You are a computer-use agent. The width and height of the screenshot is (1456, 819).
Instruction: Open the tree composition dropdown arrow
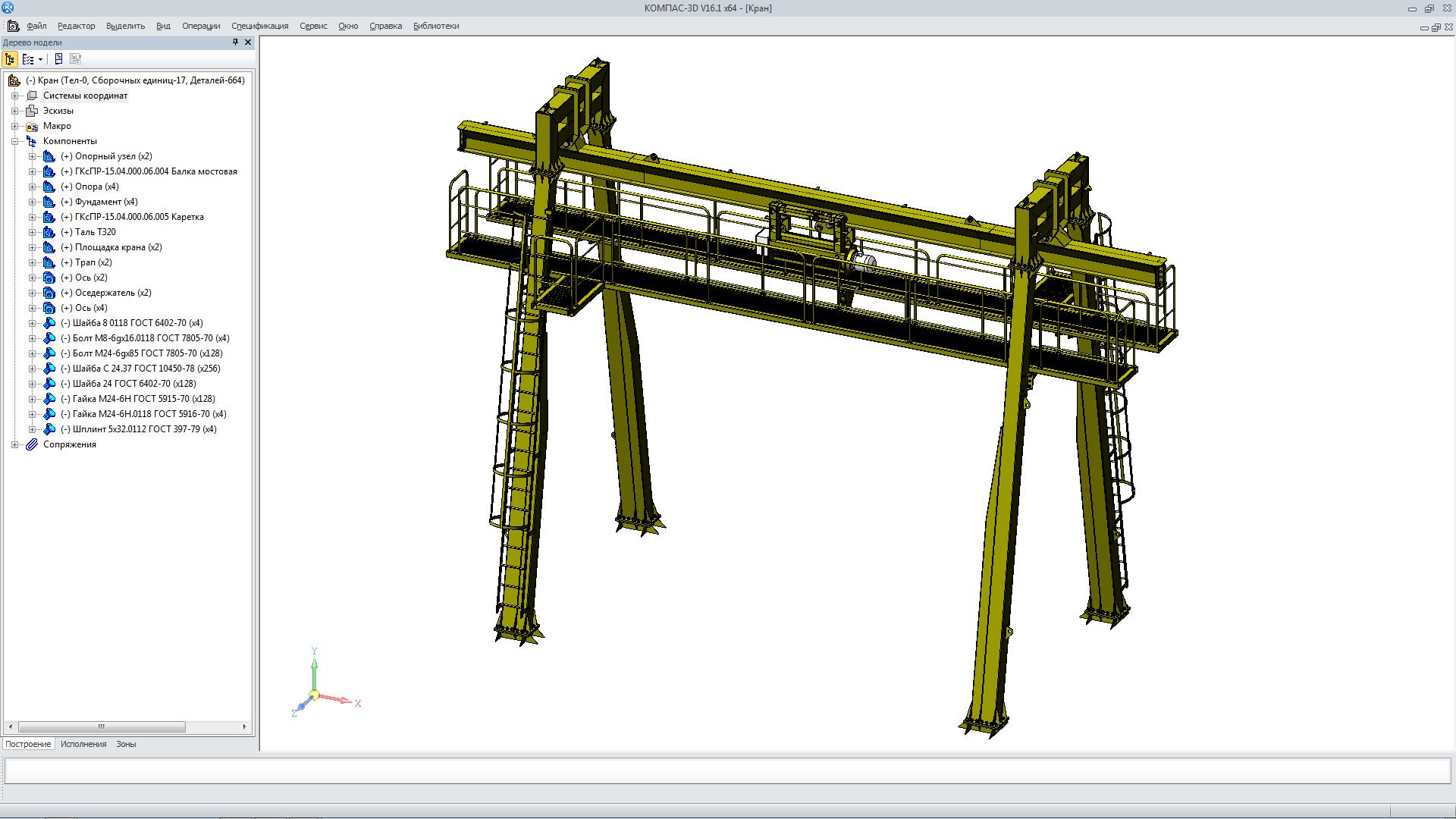coord(40,60)
